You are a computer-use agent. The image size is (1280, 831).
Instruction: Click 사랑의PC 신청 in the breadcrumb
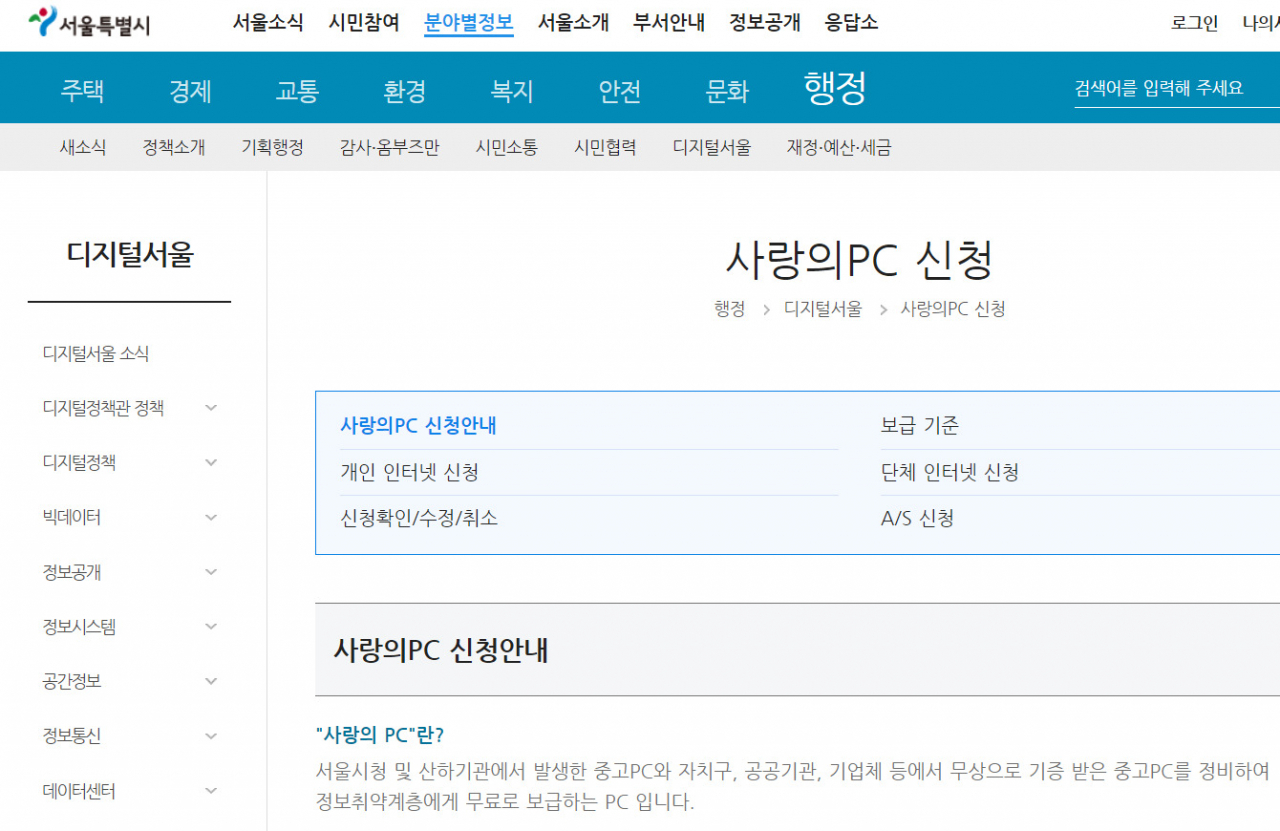click(953, 309)
